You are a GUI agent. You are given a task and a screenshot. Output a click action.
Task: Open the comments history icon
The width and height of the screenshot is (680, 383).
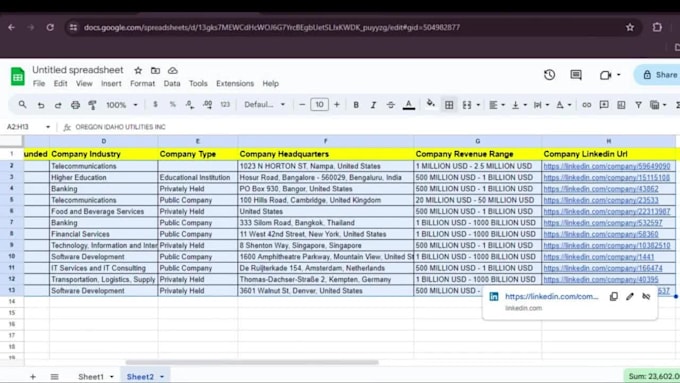[x=576, y=75]
